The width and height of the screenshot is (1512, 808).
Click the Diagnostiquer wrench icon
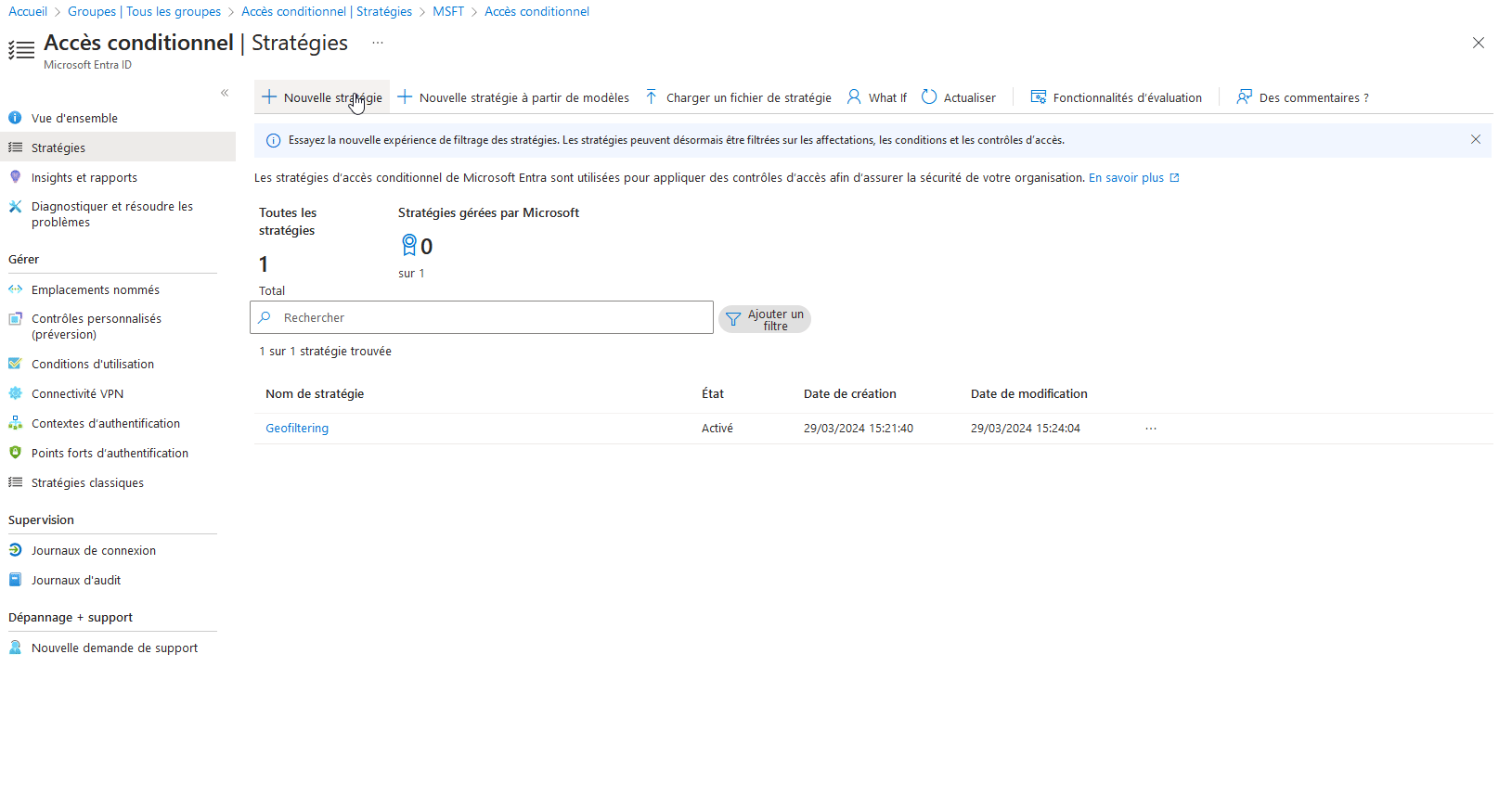click(15, 207)
